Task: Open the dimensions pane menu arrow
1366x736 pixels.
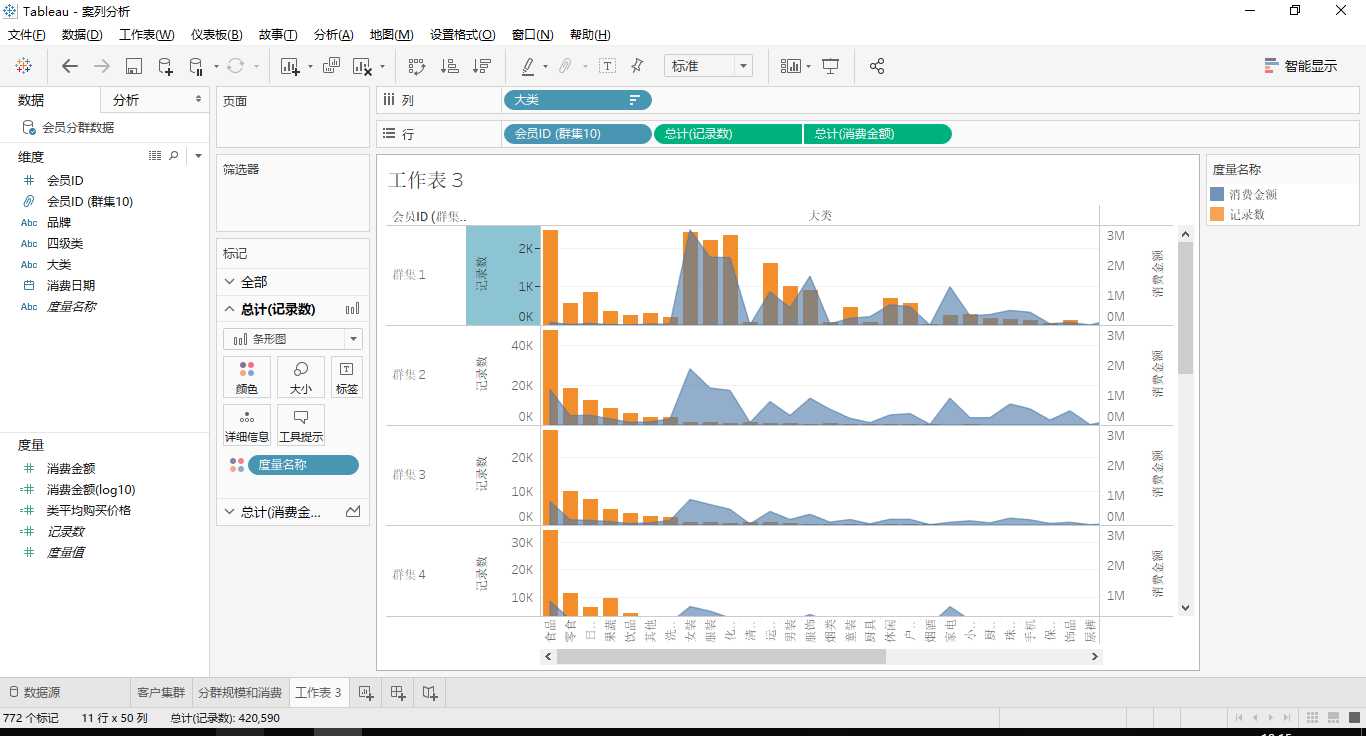Action: (x=198, y=156)
